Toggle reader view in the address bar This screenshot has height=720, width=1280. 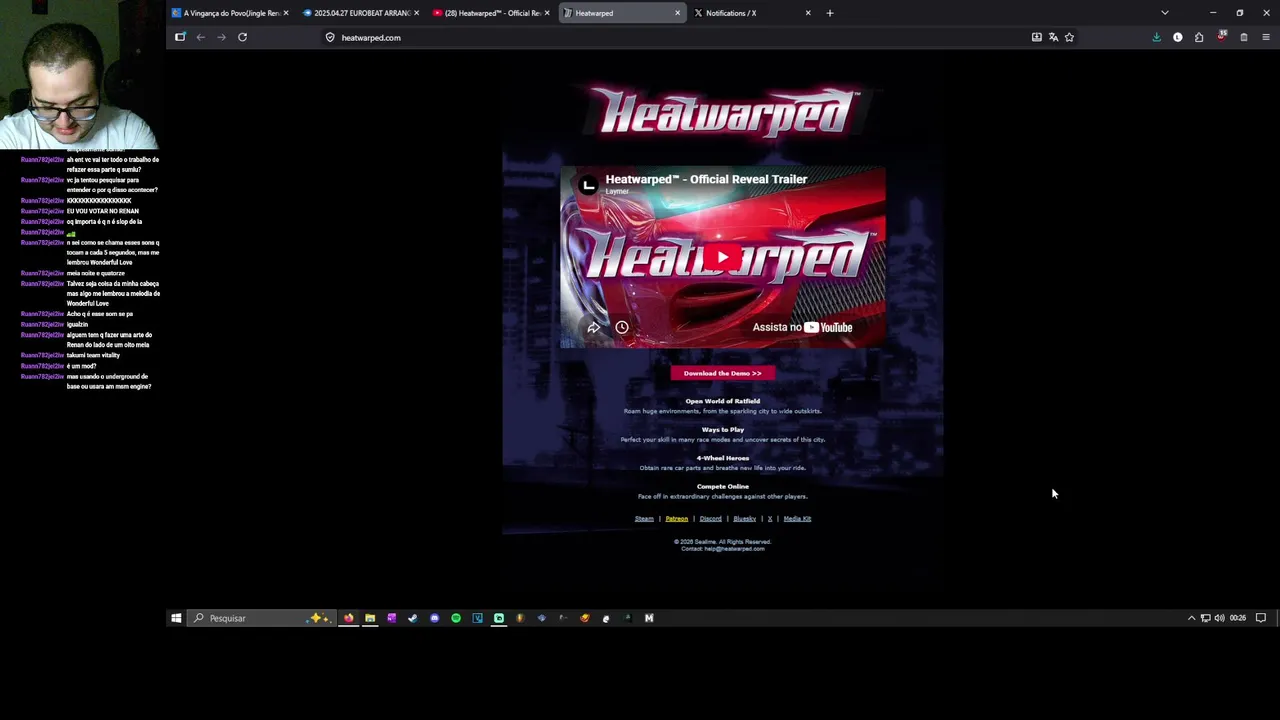click(1037, 37)
